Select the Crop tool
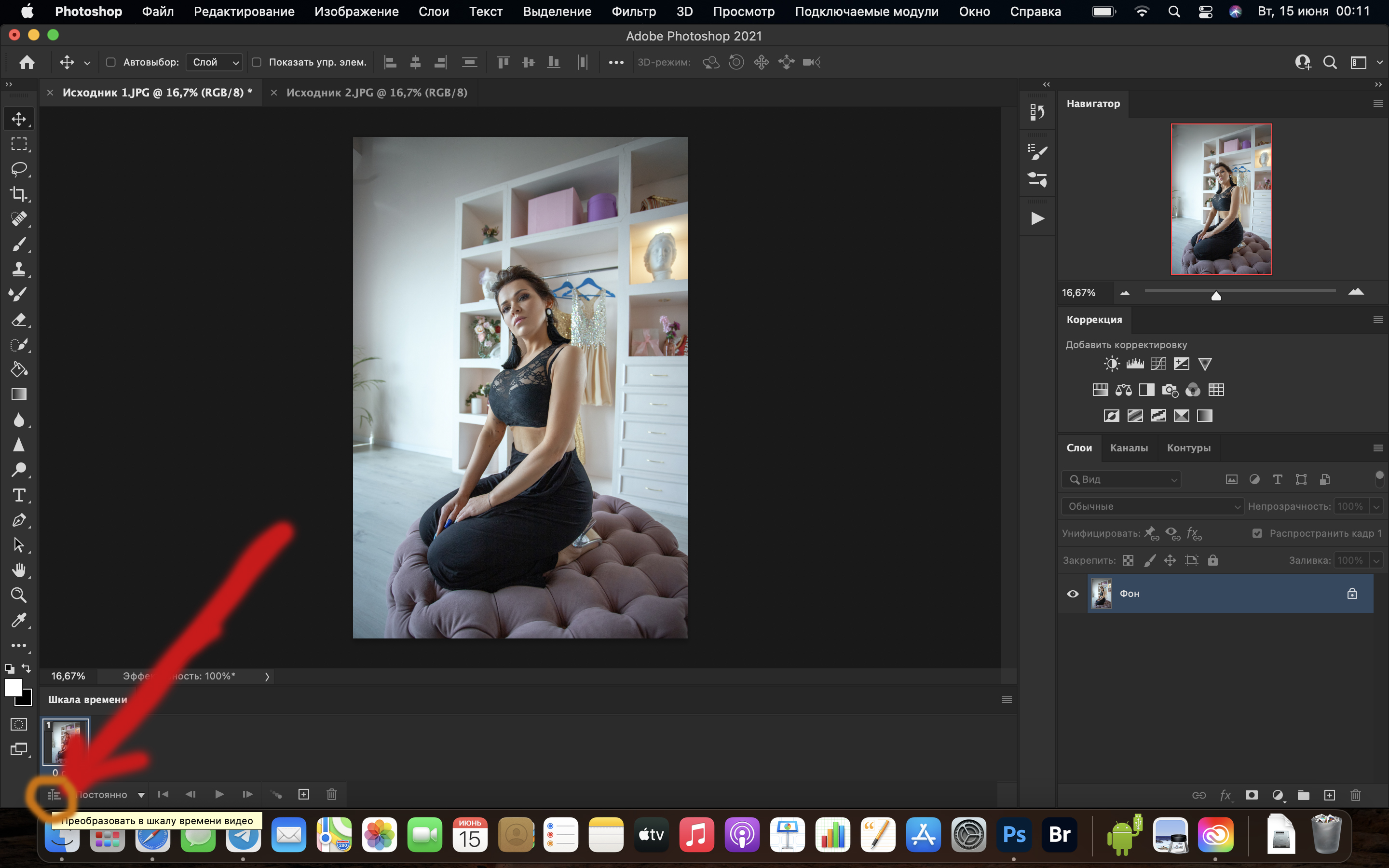This screenshot has width=1389, height=868. point(19,194)
